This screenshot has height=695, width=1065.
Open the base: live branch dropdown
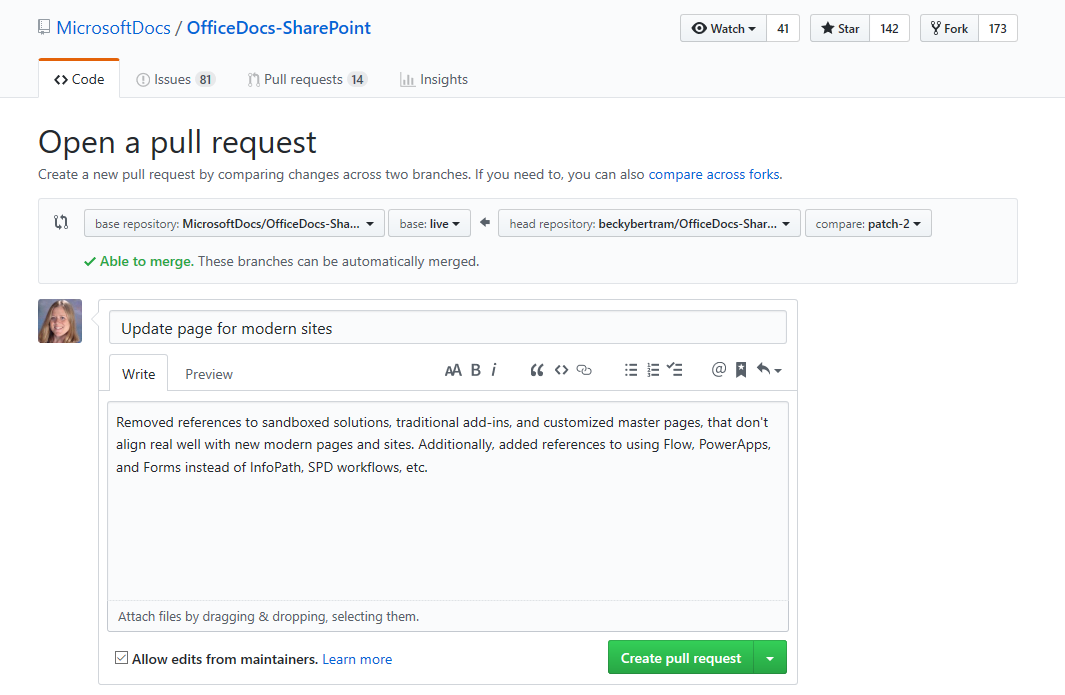tap(429, 223)
